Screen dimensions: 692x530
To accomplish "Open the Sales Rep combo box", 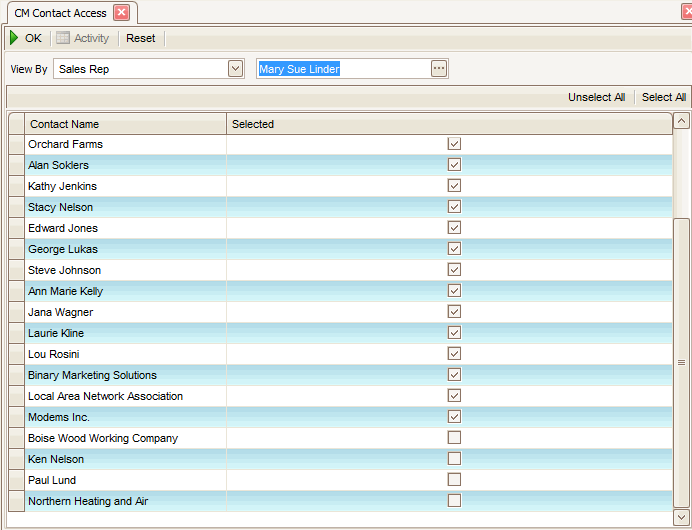I will pyautogui.click(x=140, y=69).
